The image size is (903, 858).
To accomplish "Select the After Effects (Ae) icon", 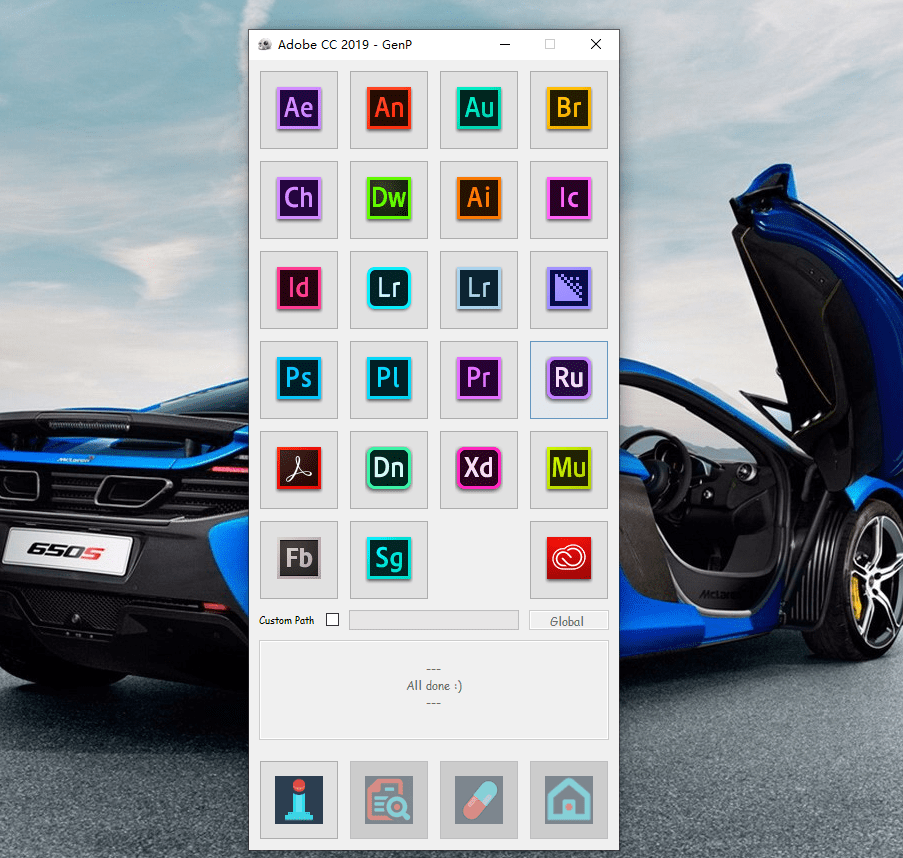I will click(298, 109).
